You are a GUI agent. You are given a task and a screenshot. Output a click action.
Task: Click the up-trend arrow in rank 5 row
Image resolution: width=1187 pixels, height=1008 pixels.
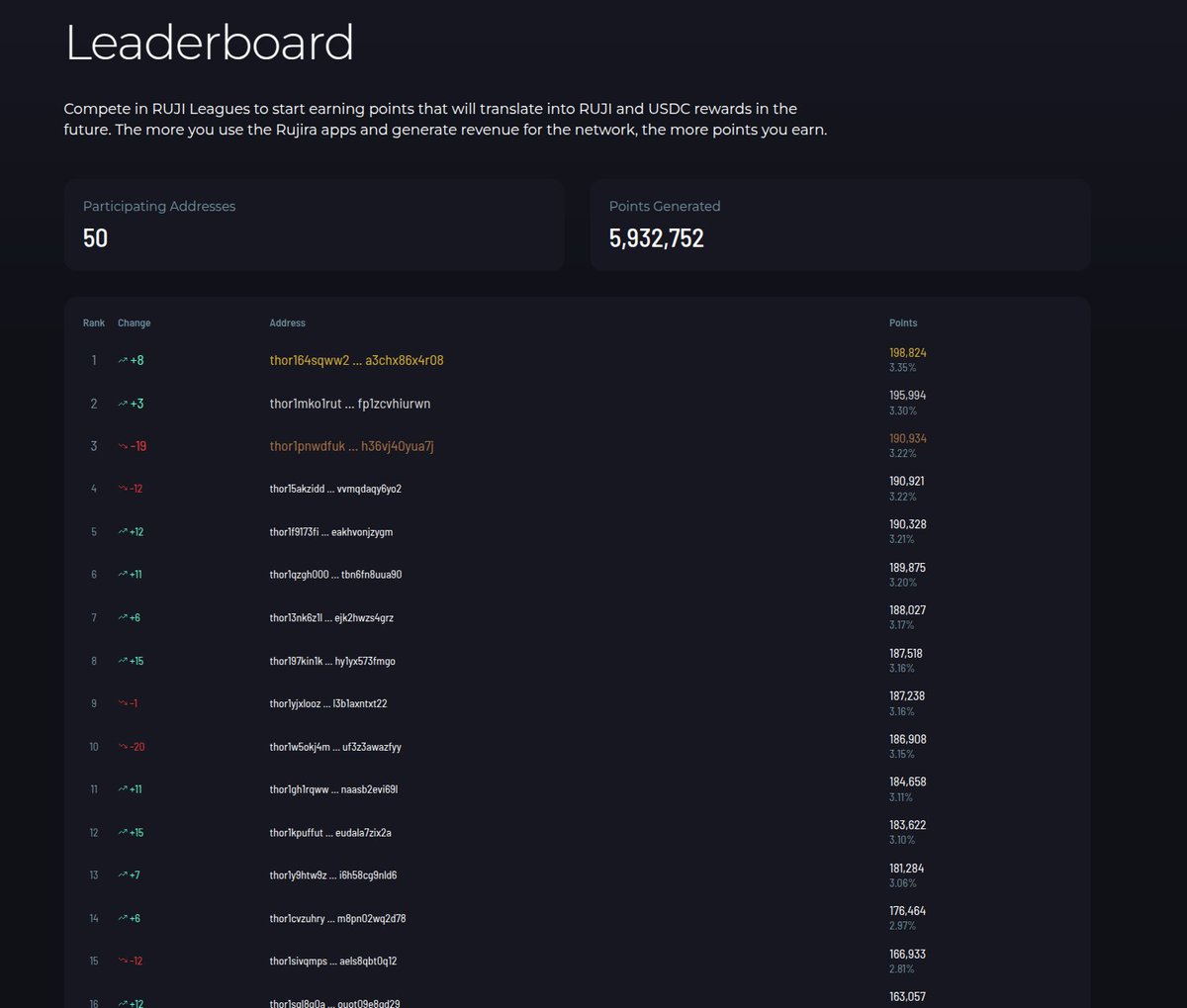[123, 532]
